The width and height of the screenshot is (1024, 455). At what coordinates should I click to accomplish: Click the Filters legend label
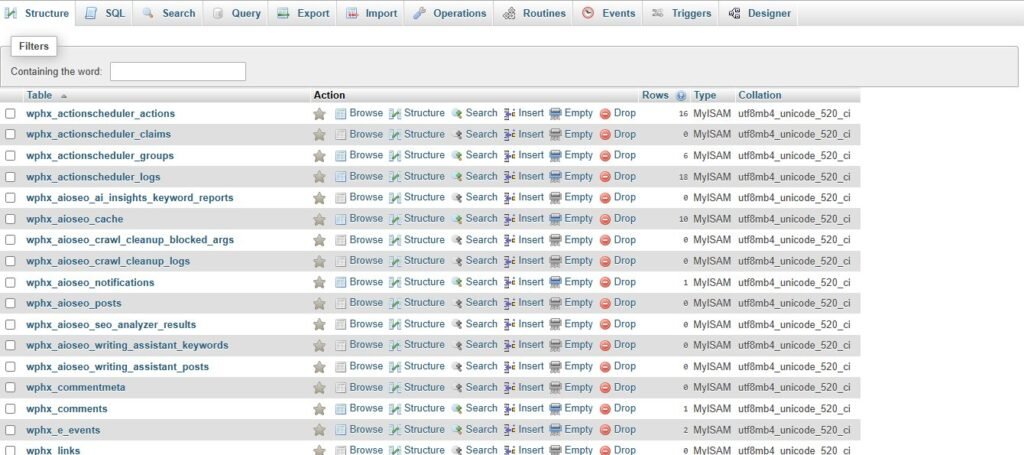[x=34, y=46]
